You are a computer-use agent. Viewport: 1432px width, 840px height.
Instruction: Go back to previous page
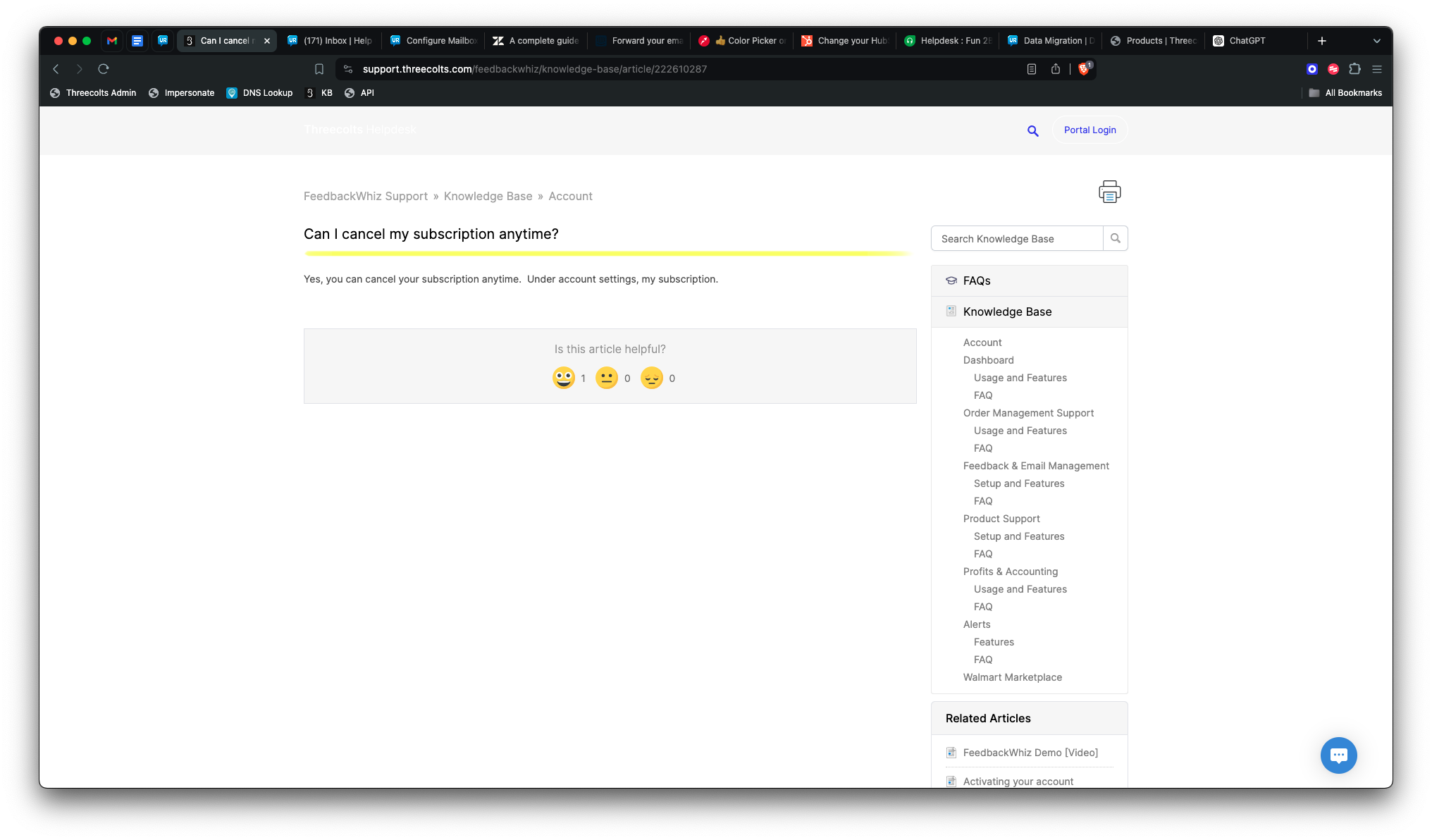coord(56,69)
